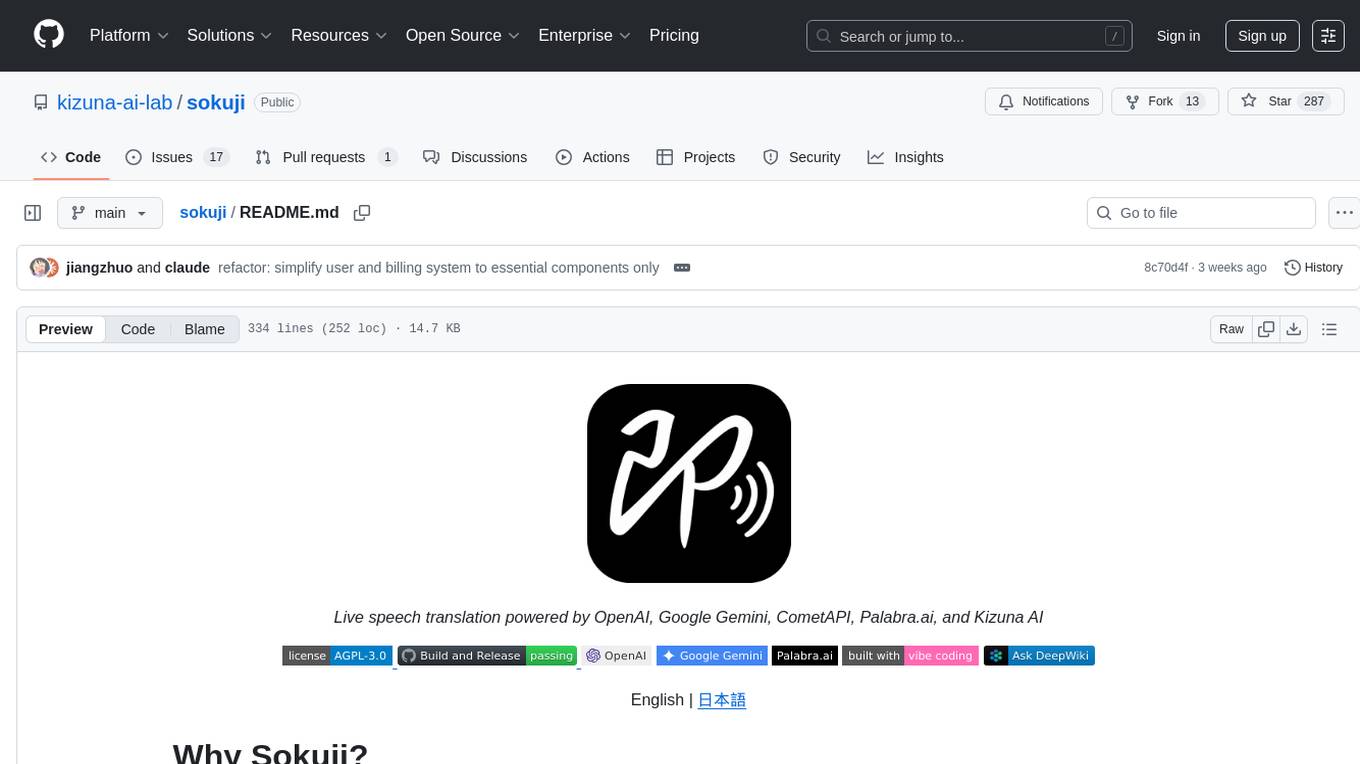Open the Issues tab
The image size is (1360, 764).
click(x=177, y=157)
